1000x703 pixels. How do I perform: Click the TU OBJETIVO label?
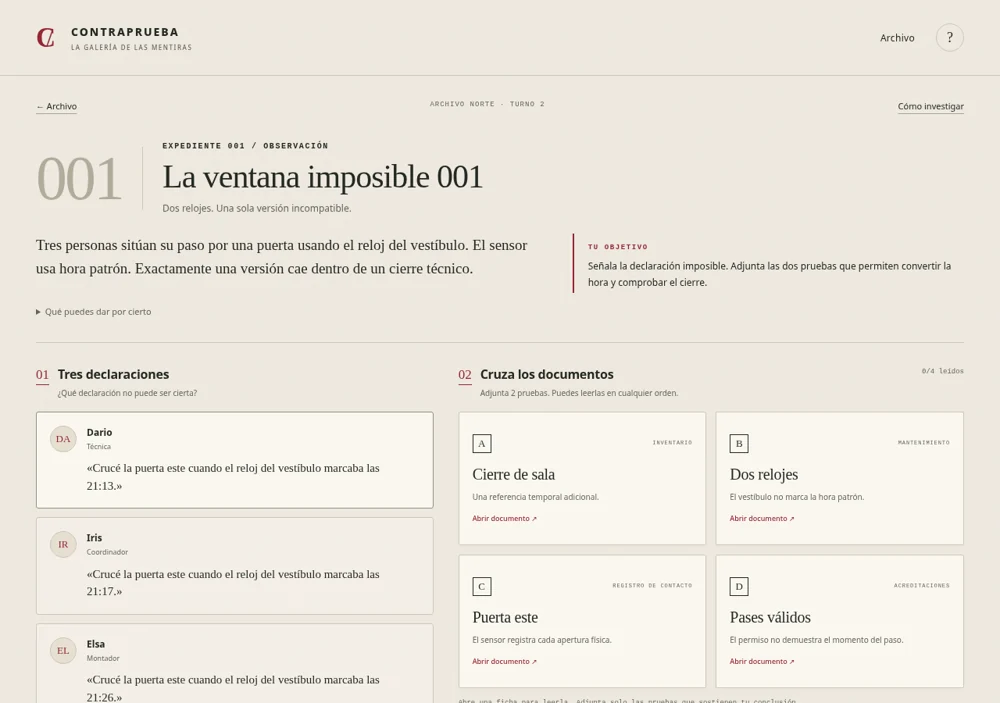pyautogui.click(x=617, y=247)
